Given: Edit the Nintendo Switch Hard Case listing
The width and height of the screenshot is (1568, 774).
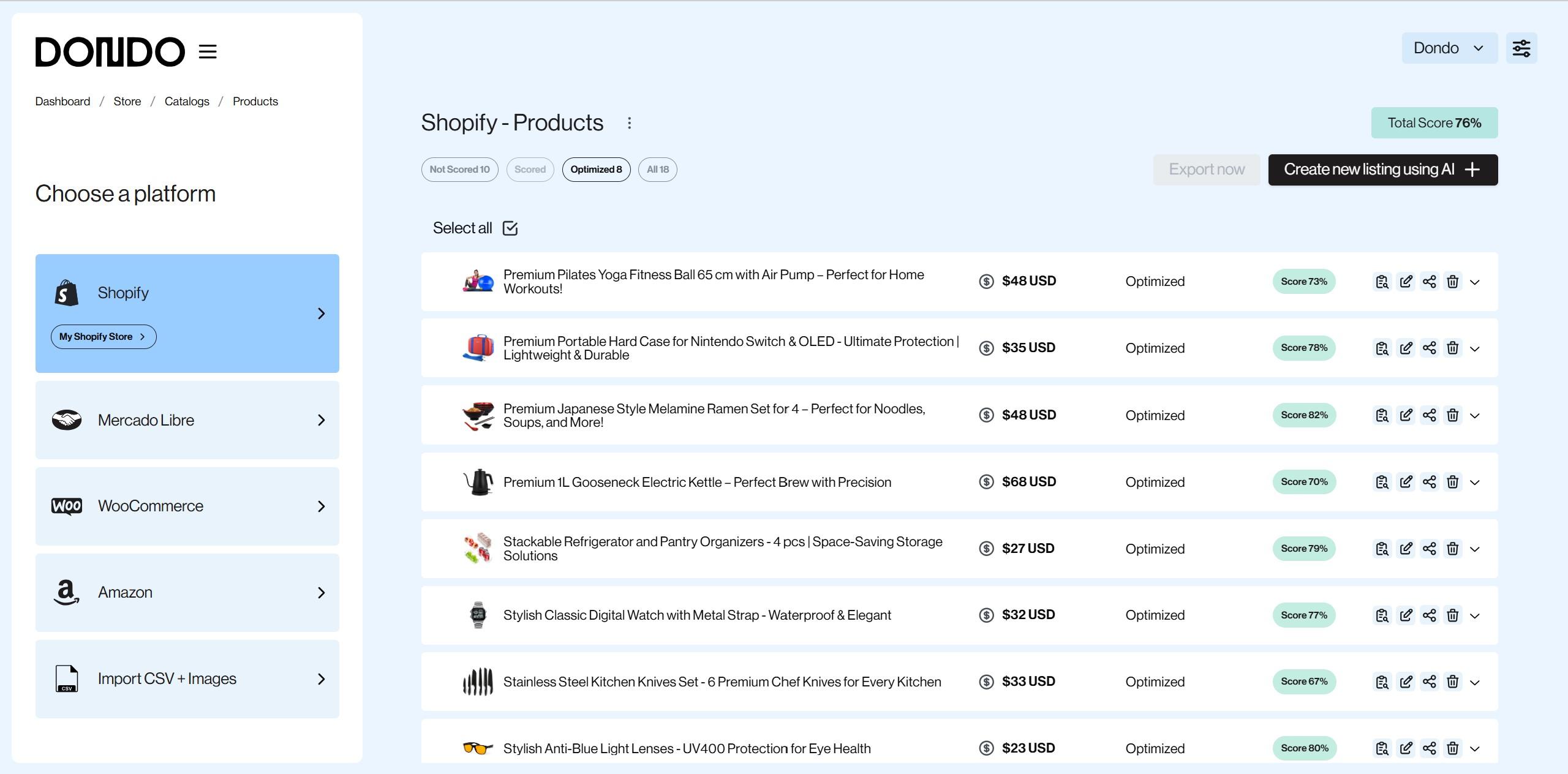Looking at the screenshot, I should click(1406, 348).
